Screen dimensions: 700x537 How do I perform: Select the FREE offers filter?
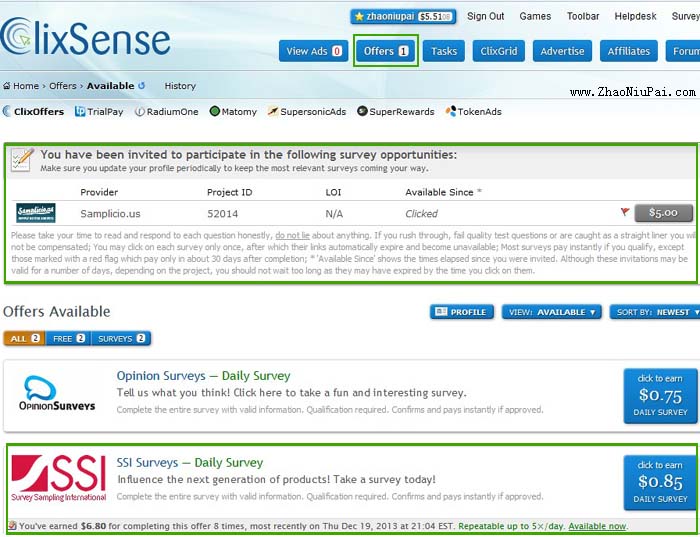68,338
